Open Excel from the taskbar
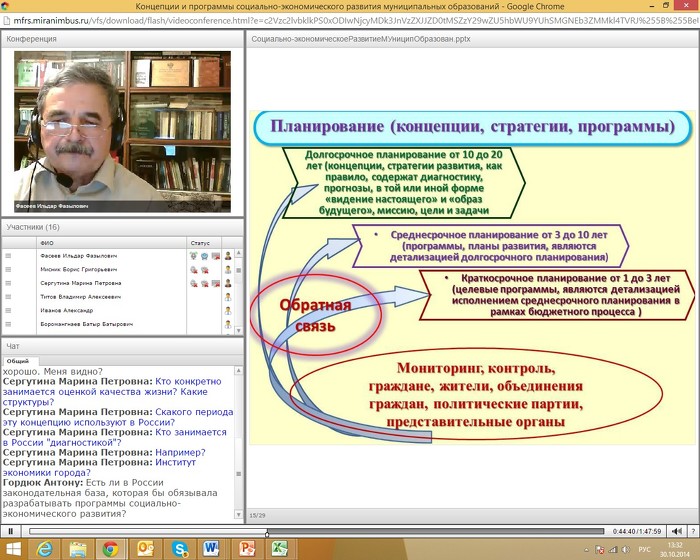700x560 pixels. 280,549
